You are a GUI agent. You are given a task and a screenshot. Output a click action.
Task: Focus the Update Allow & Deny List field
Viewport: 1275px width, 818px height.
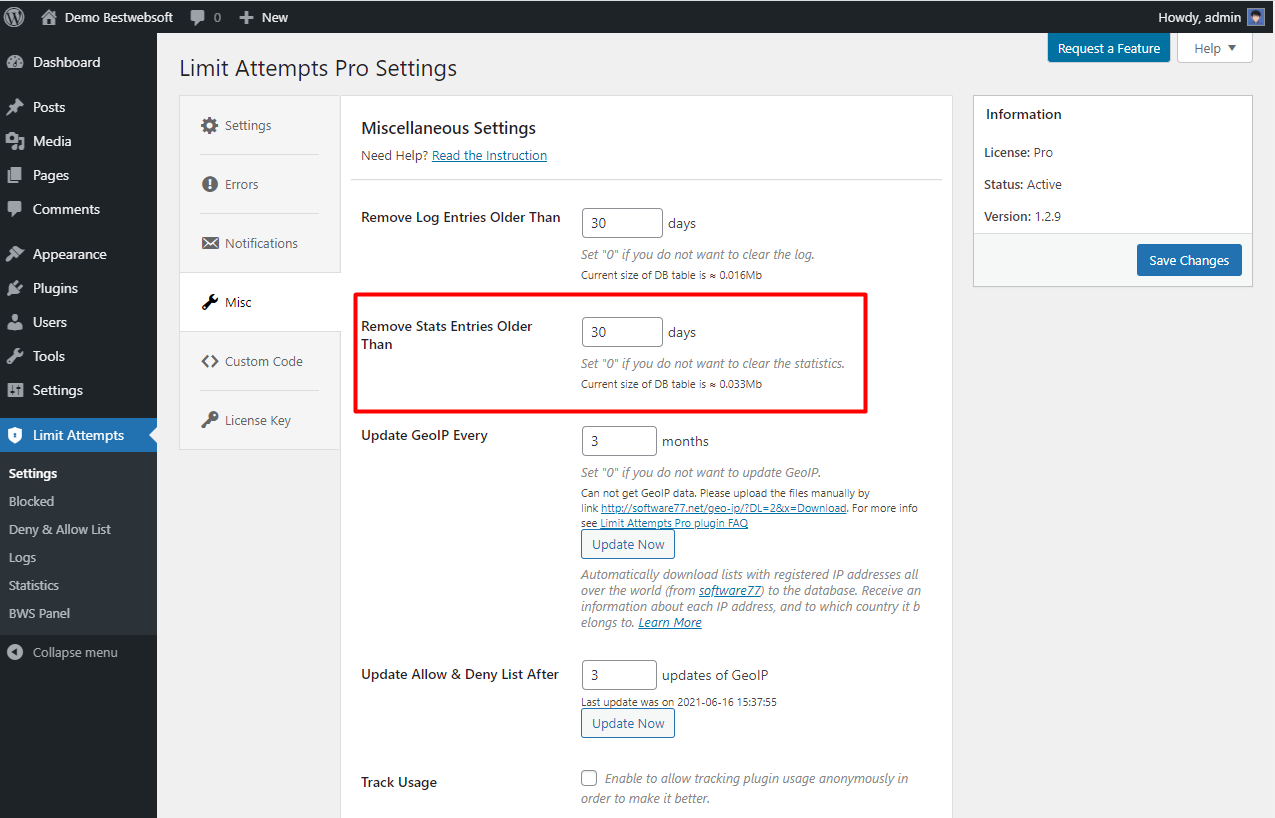[x=619, y=675]
